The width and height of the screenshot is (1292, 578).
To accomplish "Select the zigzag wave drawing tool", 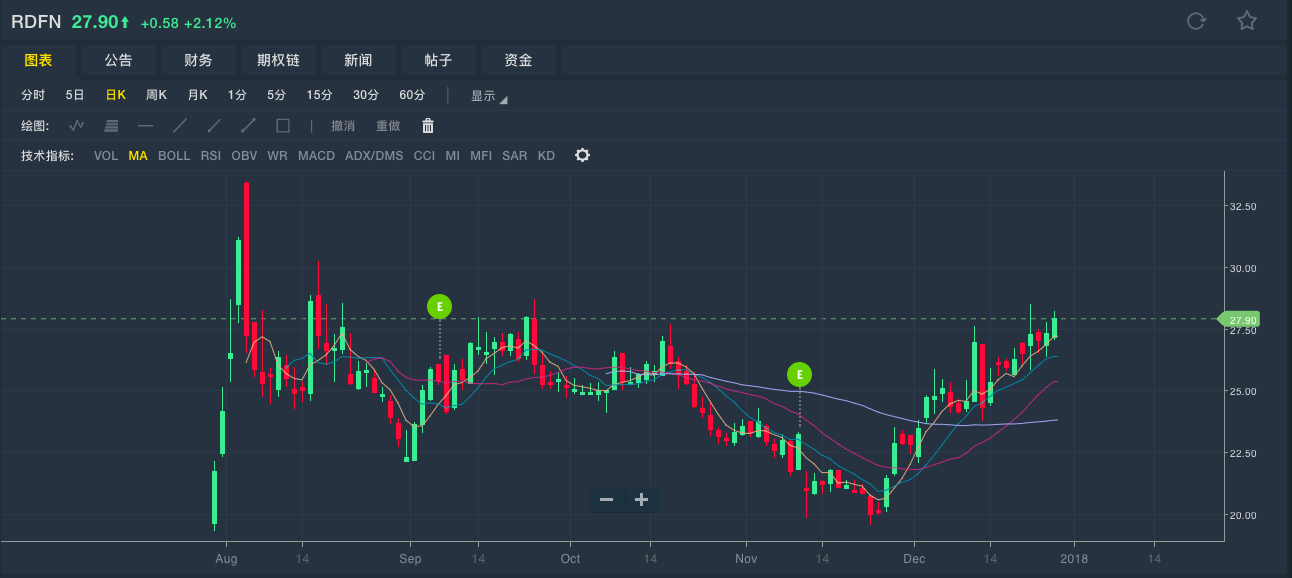I will tap(77, 126).
